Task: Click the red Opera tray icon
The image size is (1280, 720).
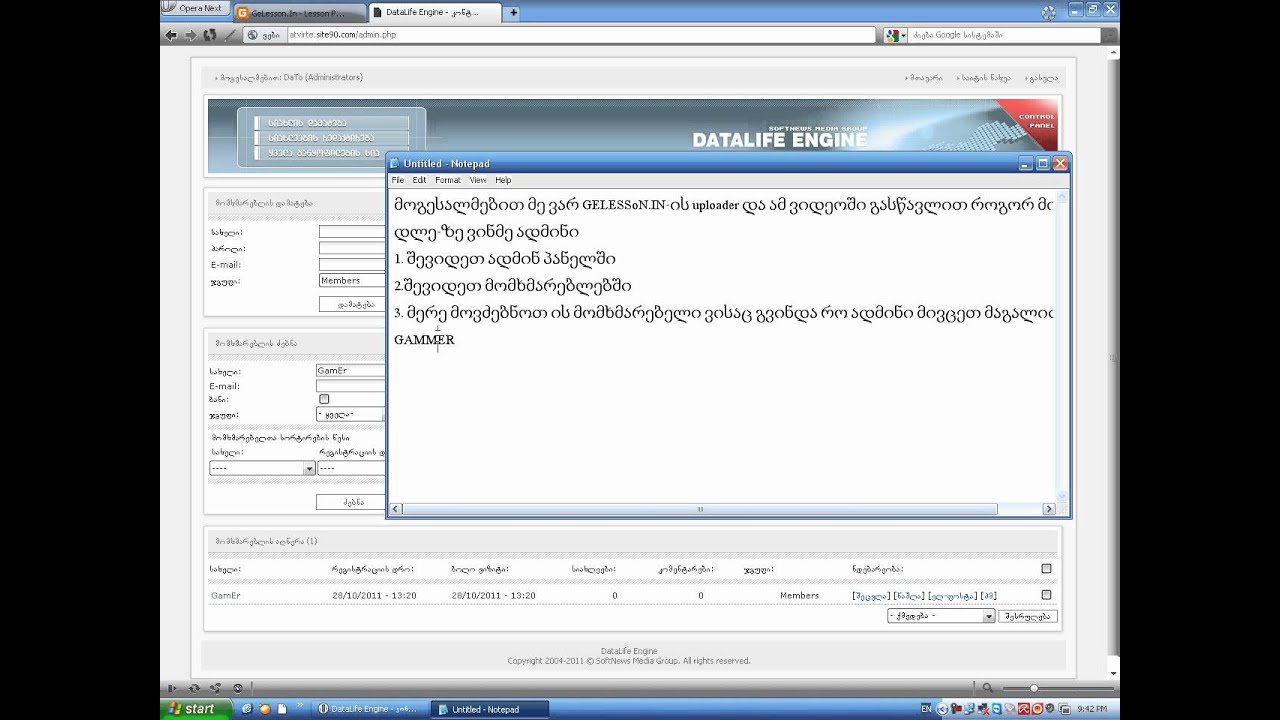Action: click(1037, 709)
